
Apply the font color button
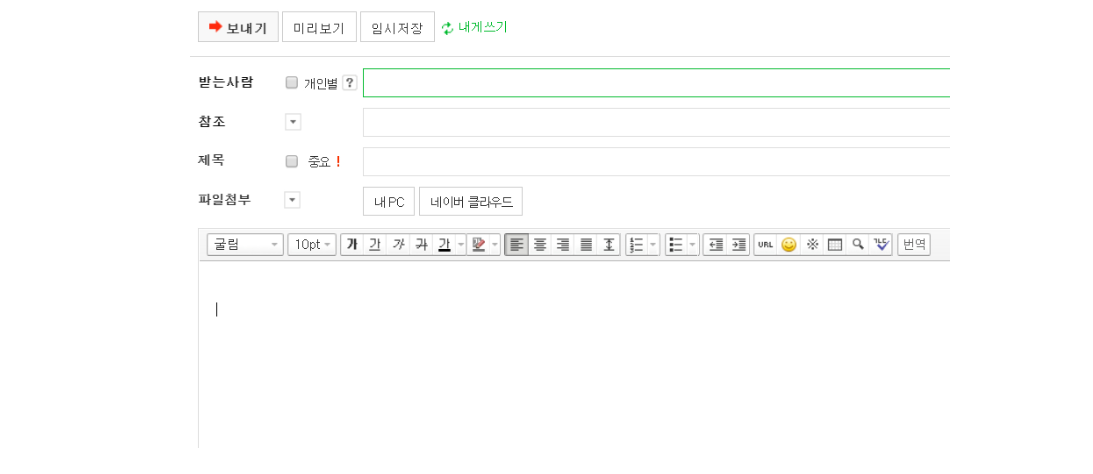pyautogui.click(x=444, y=245)
